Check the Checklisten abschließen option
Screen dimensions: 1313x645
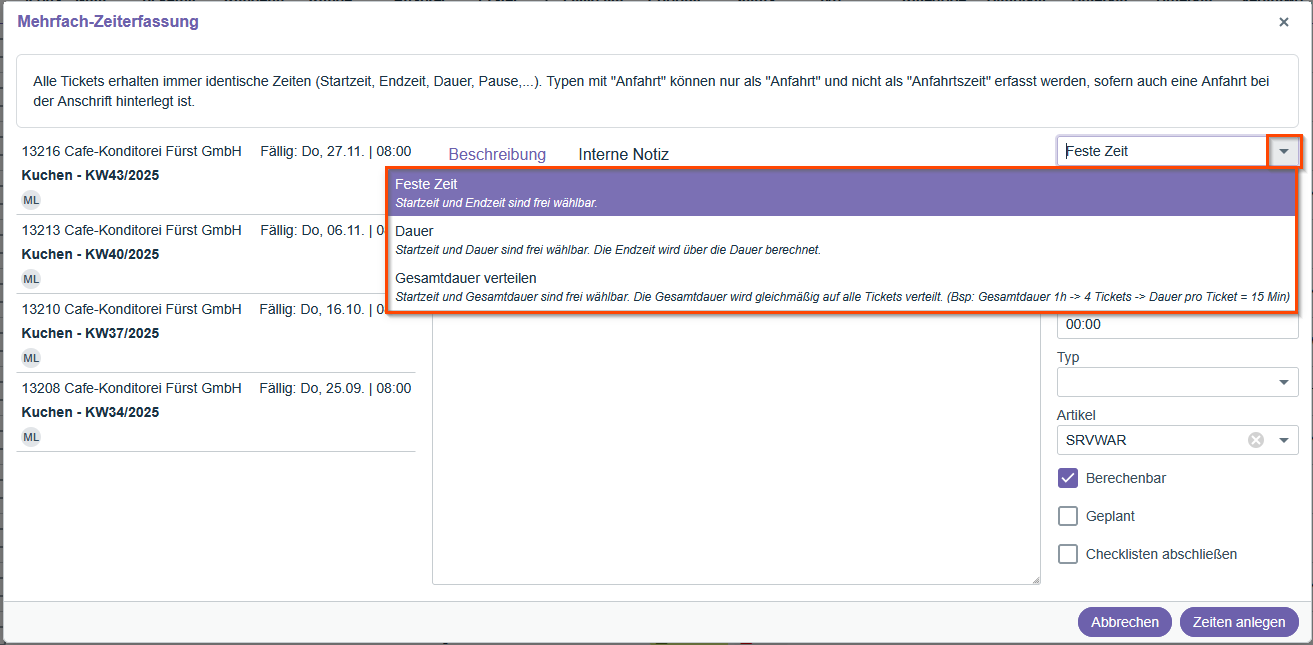pos(1067,553)
